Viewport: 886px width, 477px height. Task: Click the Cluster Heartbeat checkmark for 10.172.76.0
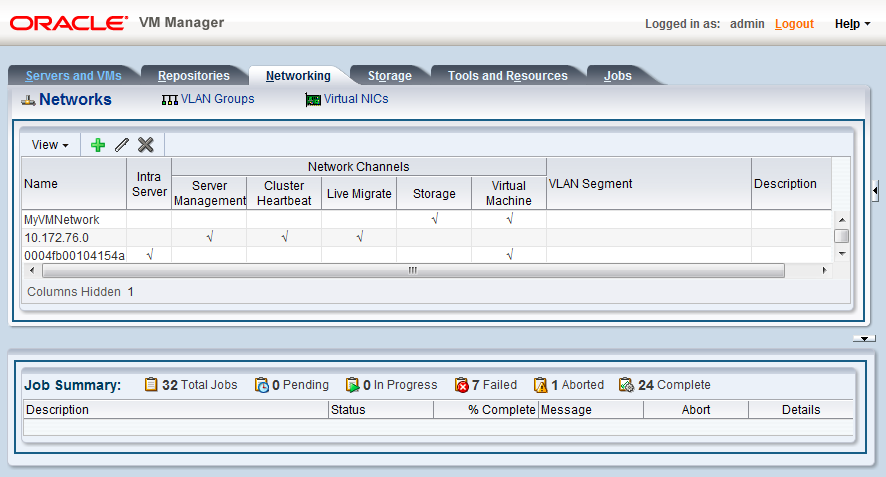pos(285,237)
